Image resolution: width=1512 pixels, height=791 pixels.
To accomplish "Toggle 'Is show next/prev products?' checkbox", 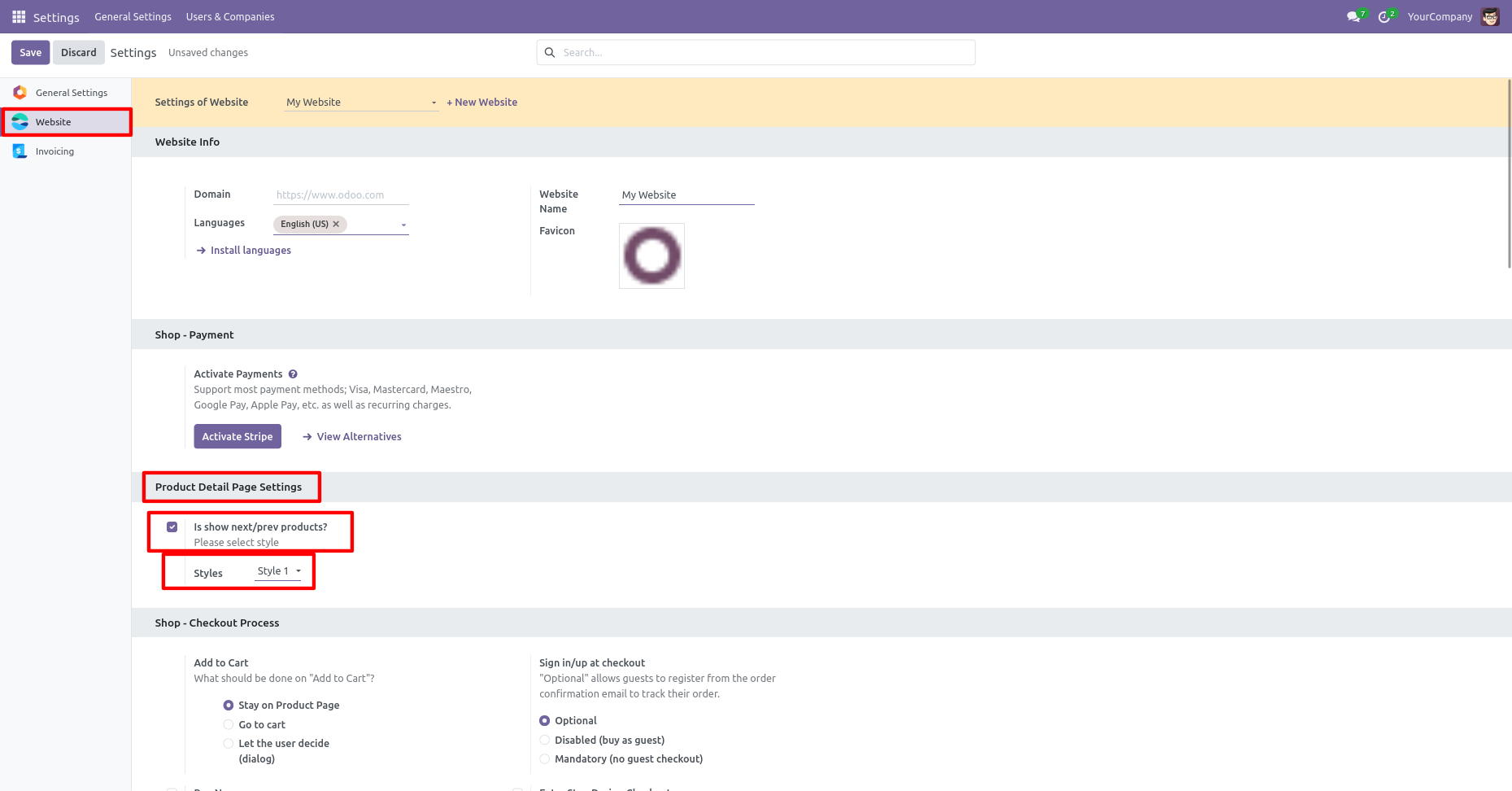I will pos(172,527).
